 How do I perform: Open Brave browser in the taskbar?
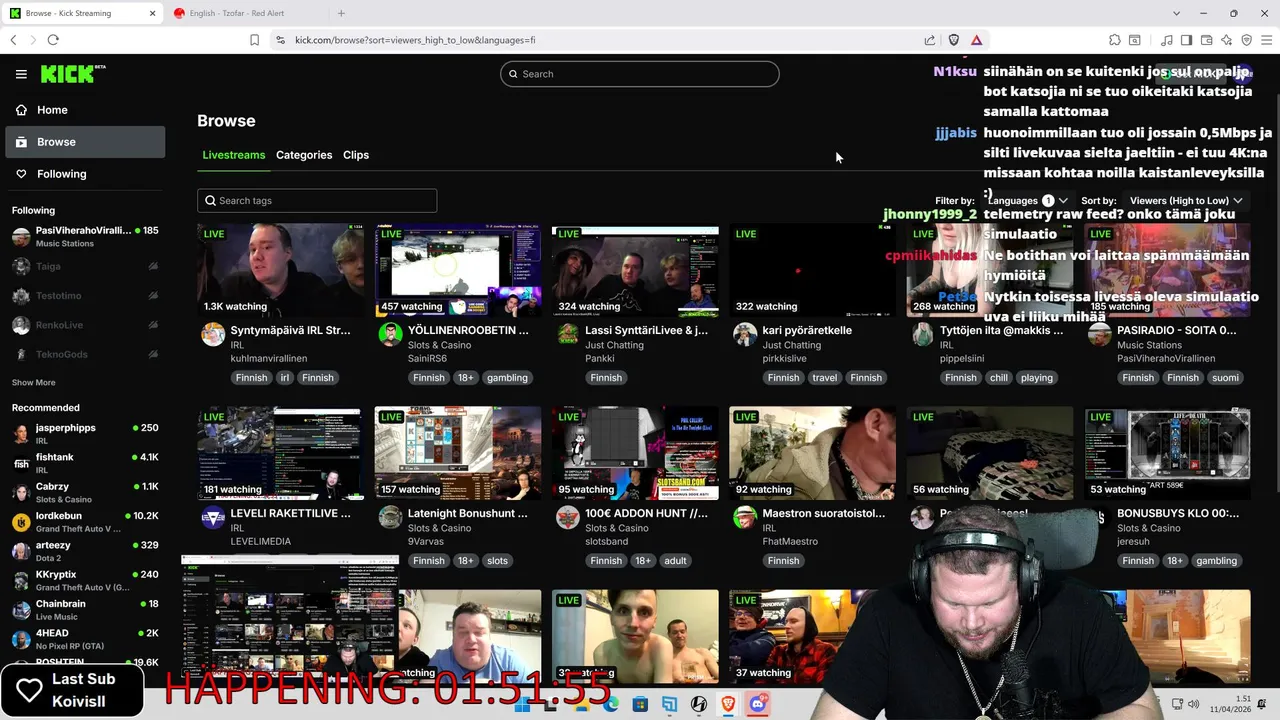click(x=728, y=705)
